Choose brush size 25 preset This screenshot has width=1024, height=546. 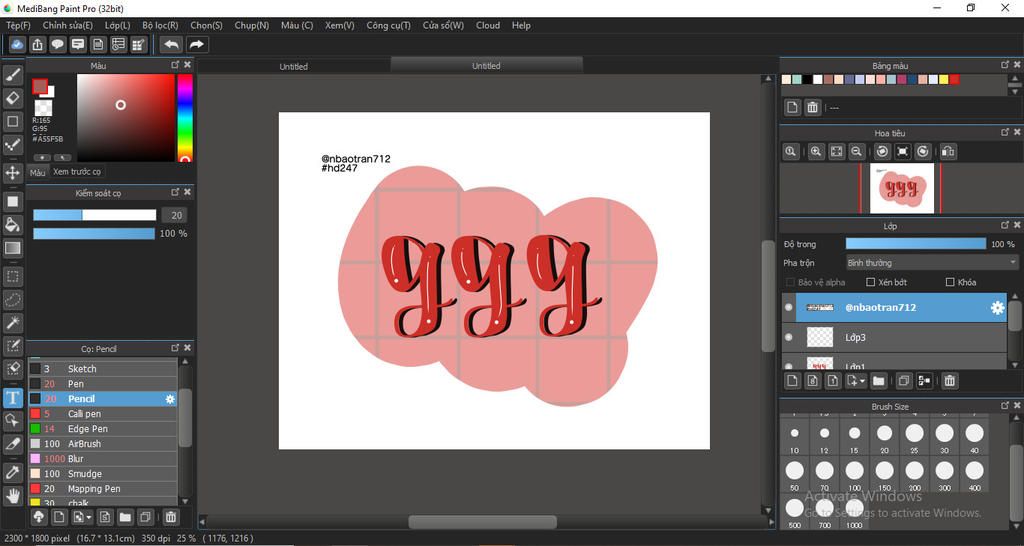click(914, 437)
